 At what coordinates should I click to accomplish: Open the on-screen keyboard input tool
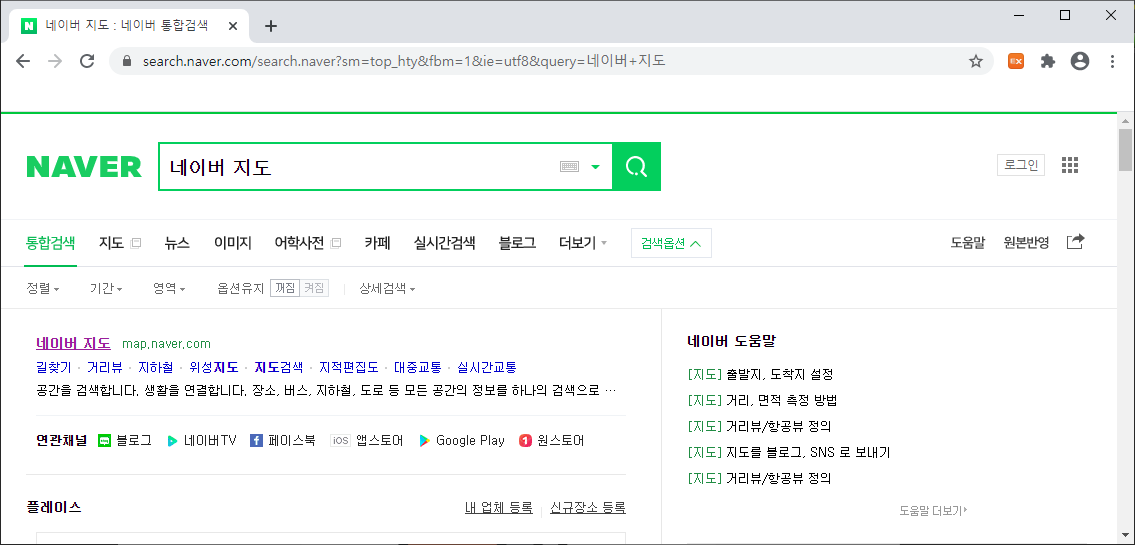click(x=570, y=167)
